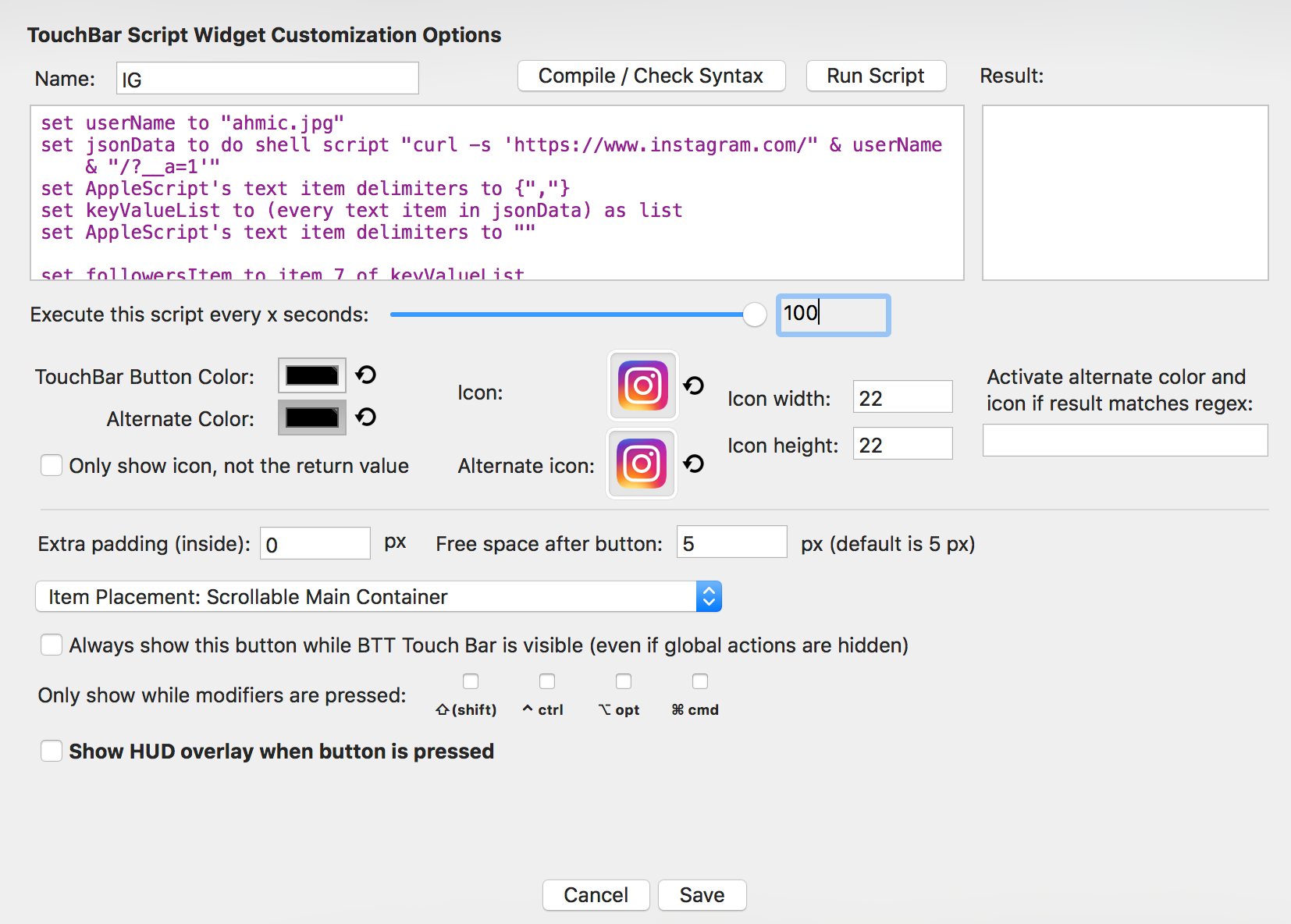
Task: Reset the Alternate Color
Action: pyautogui.click(x=366, y=418)
